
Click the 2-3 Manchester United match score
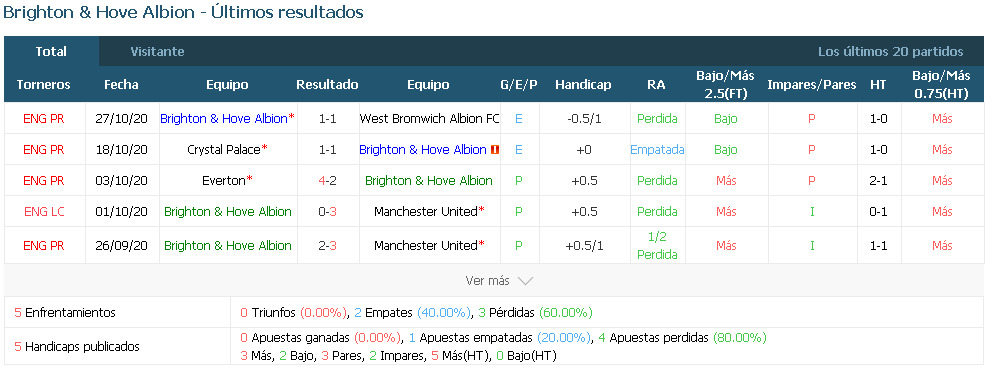(x=327, y=246)
